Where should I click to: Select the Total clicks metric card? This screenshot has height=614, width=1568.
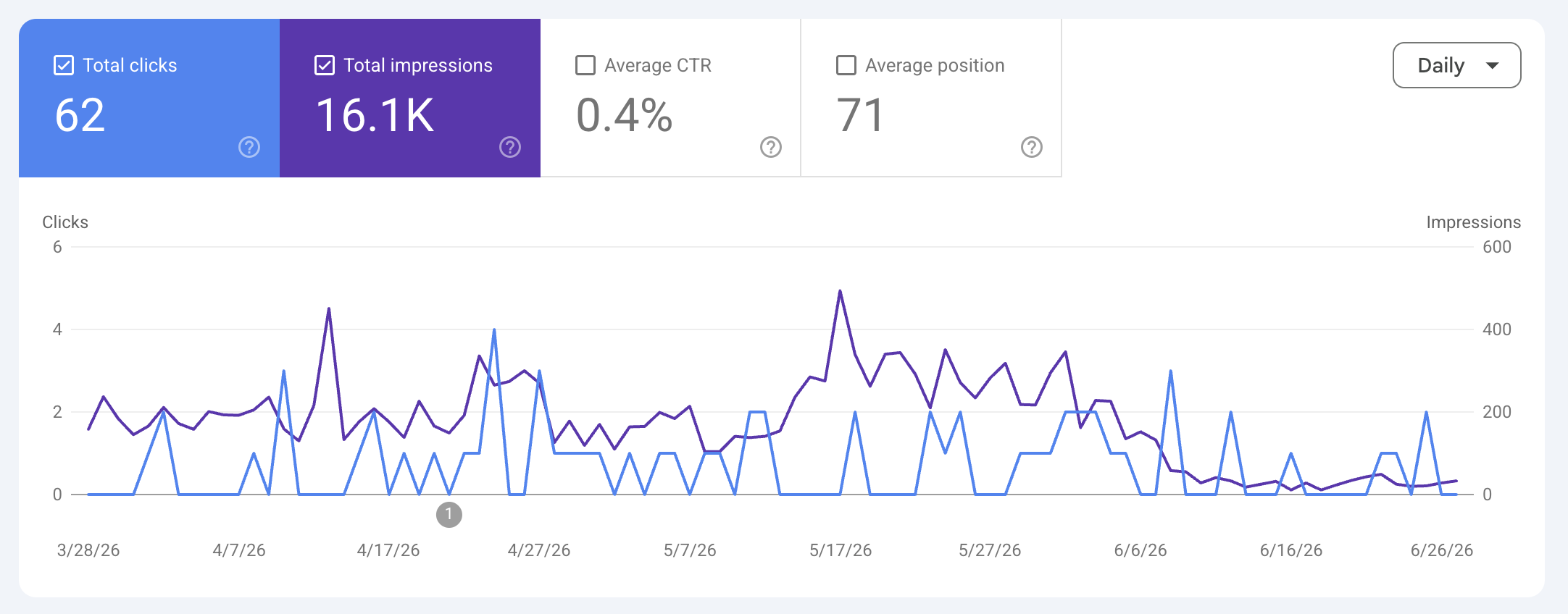click(149, 98)
